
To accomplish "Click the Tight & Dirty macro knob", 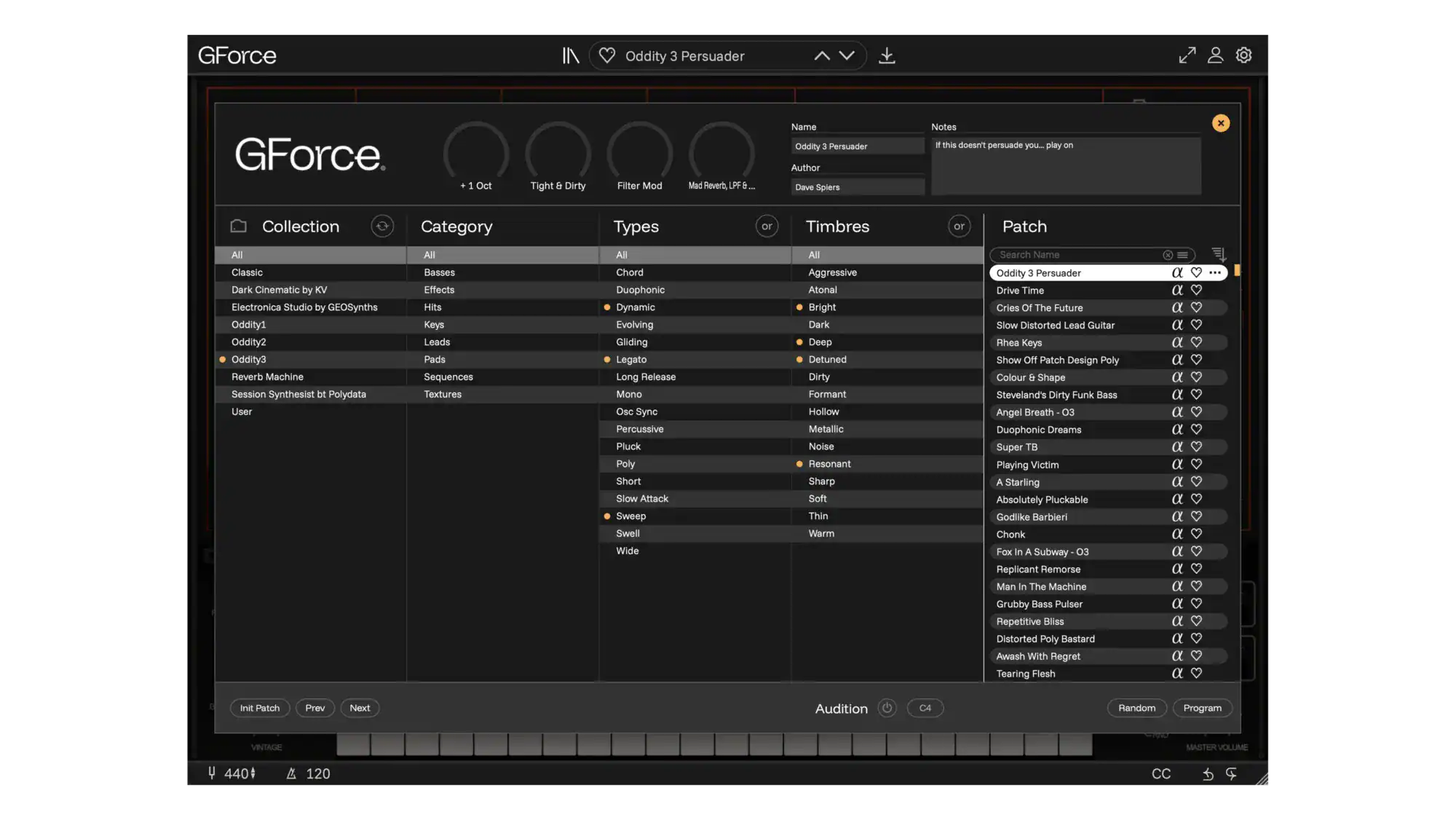I will [x=558, y=153].
